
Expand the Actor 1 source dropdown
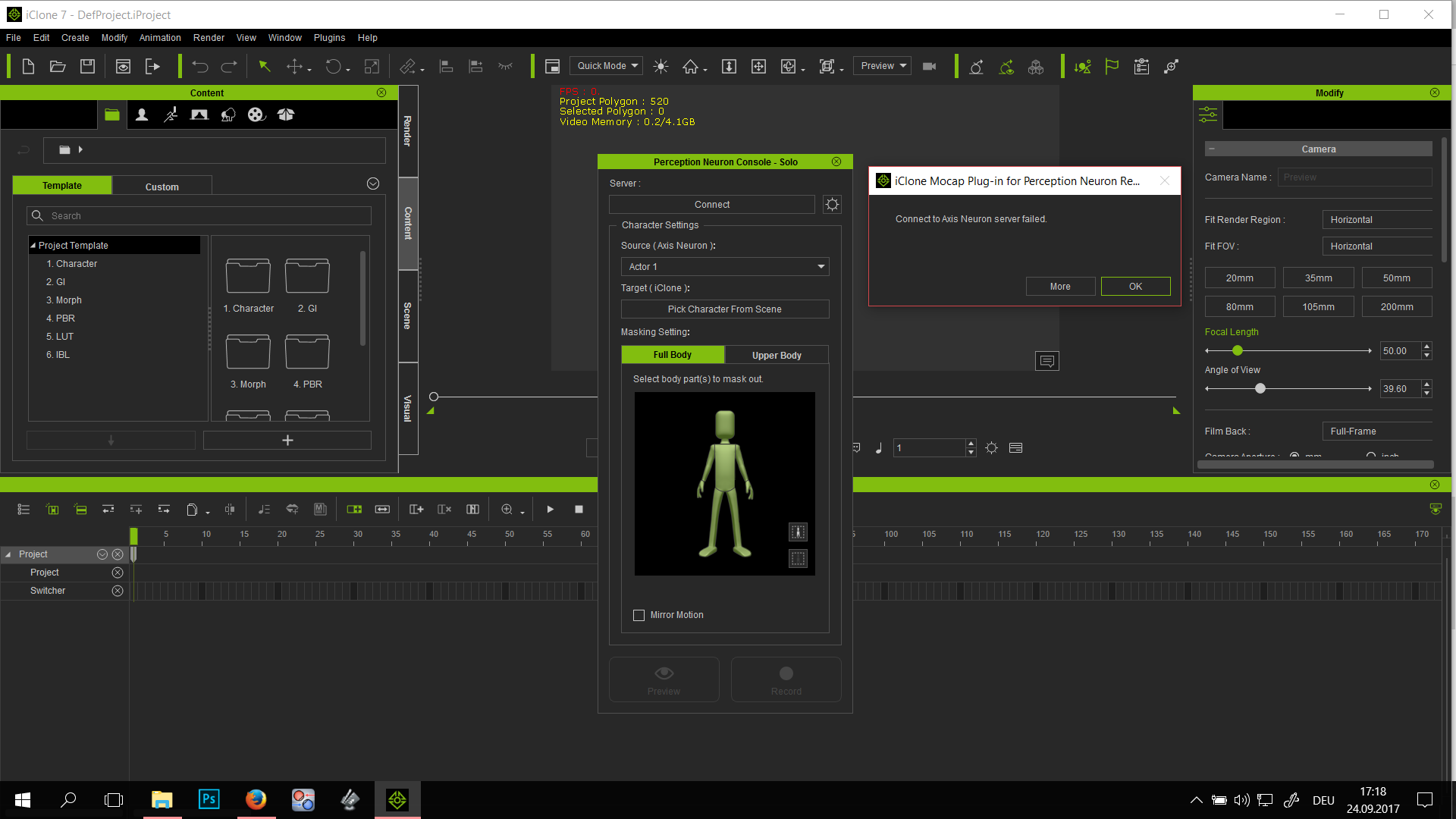pyautogui.click(x=820, y=266)
